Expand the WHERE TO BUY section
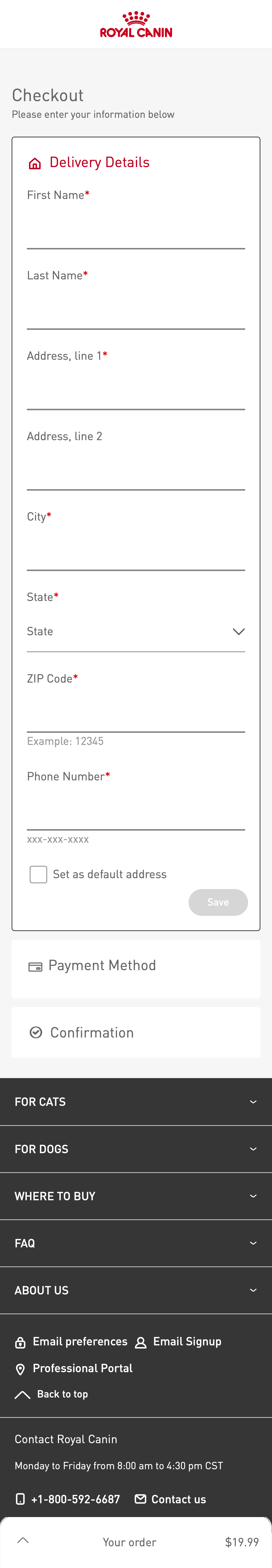Image resolution: width=272 pixels, height=1568 pixels. click(x=135, y=1196)
